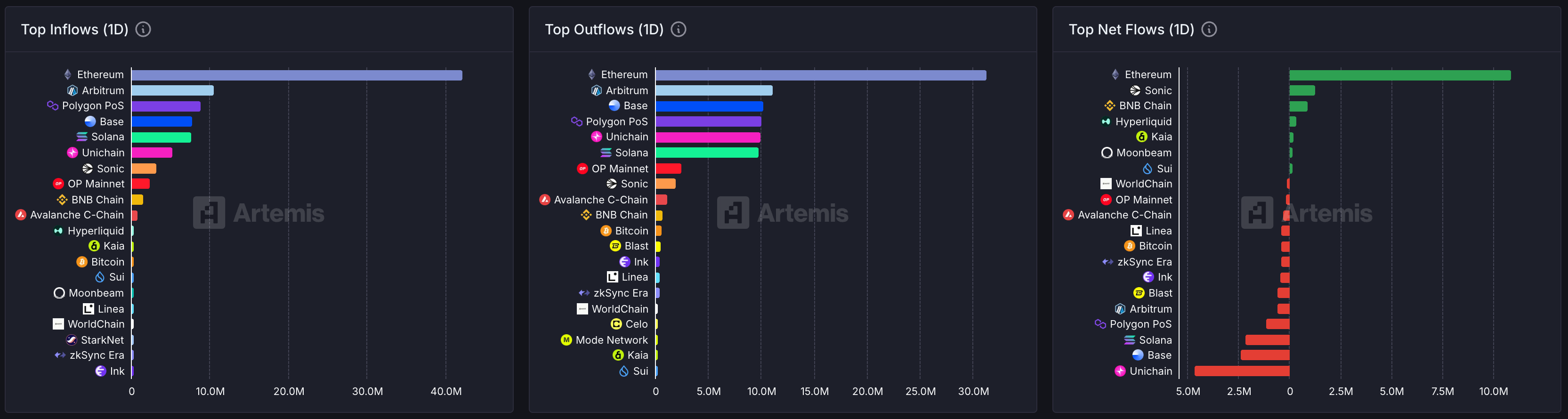The width and height of the screenshot is (1568, 419).
Task: Click the Arbitrum label in Top Net Flows
Action: click(x=1150, y=309)
